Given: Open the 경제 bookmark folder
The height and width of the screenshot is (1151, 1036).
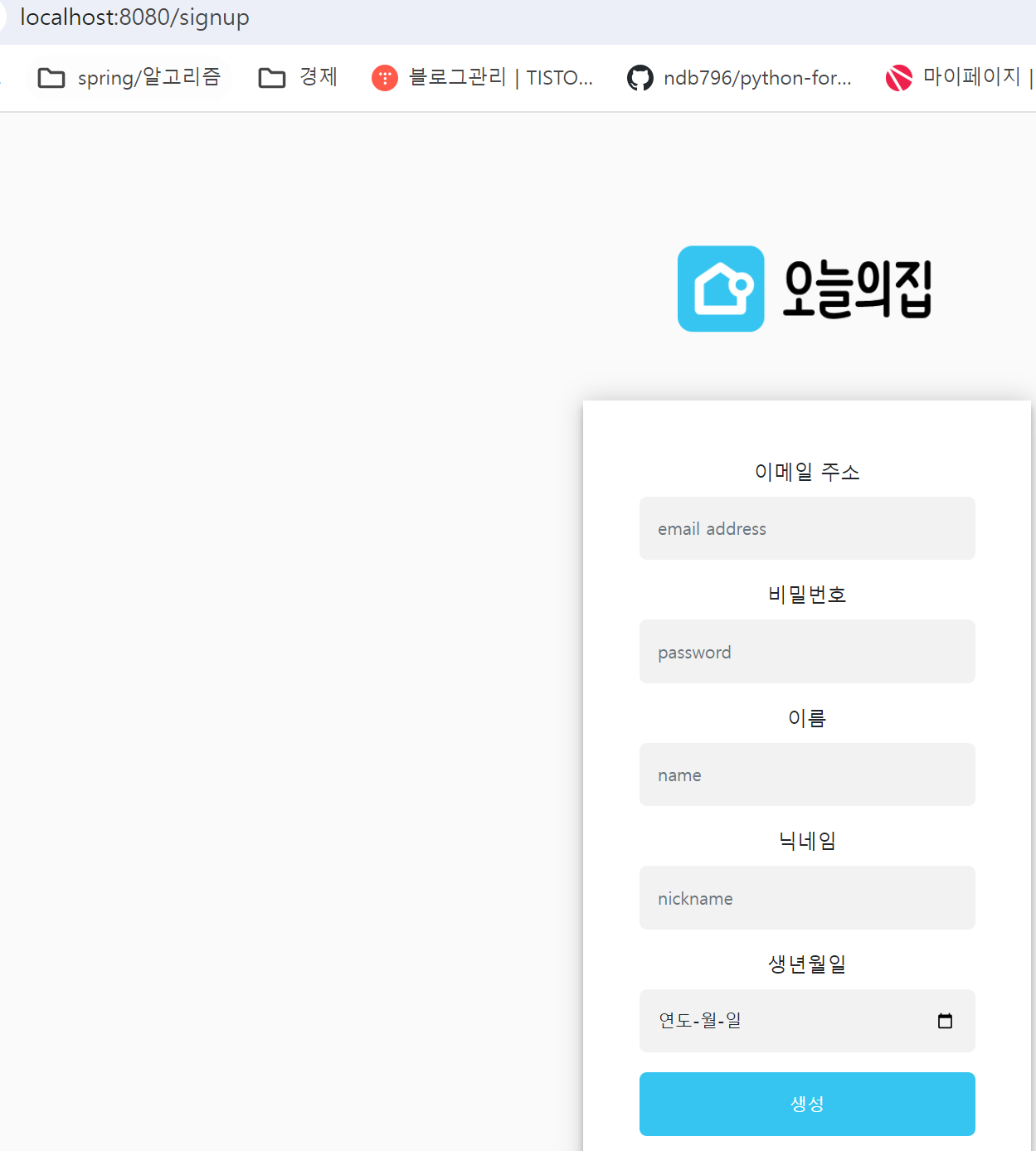Looking at the screenshot, I should click(298, 78).
